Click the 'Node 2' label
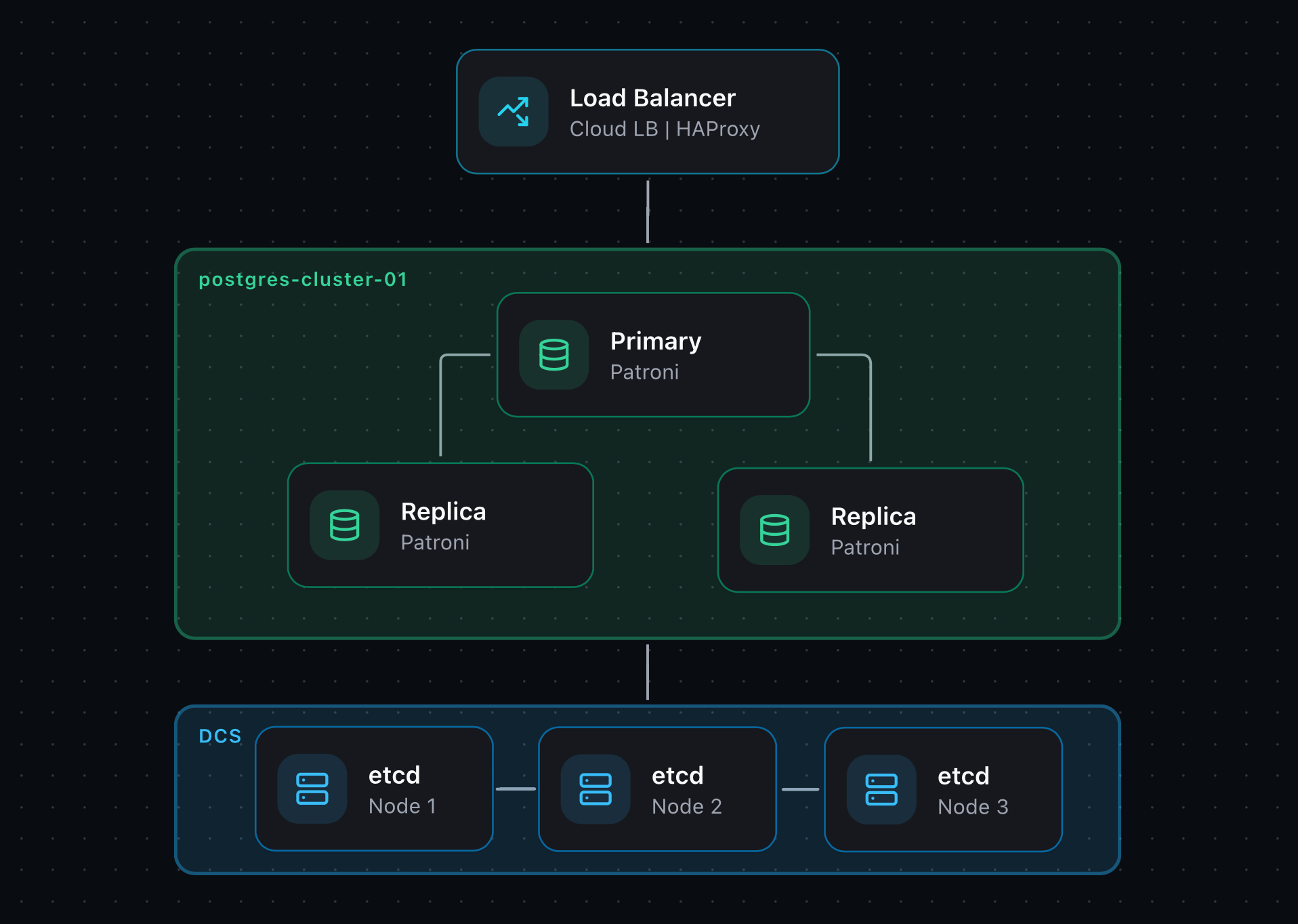This screenshot has height=924, width=1298. [687, 807]
